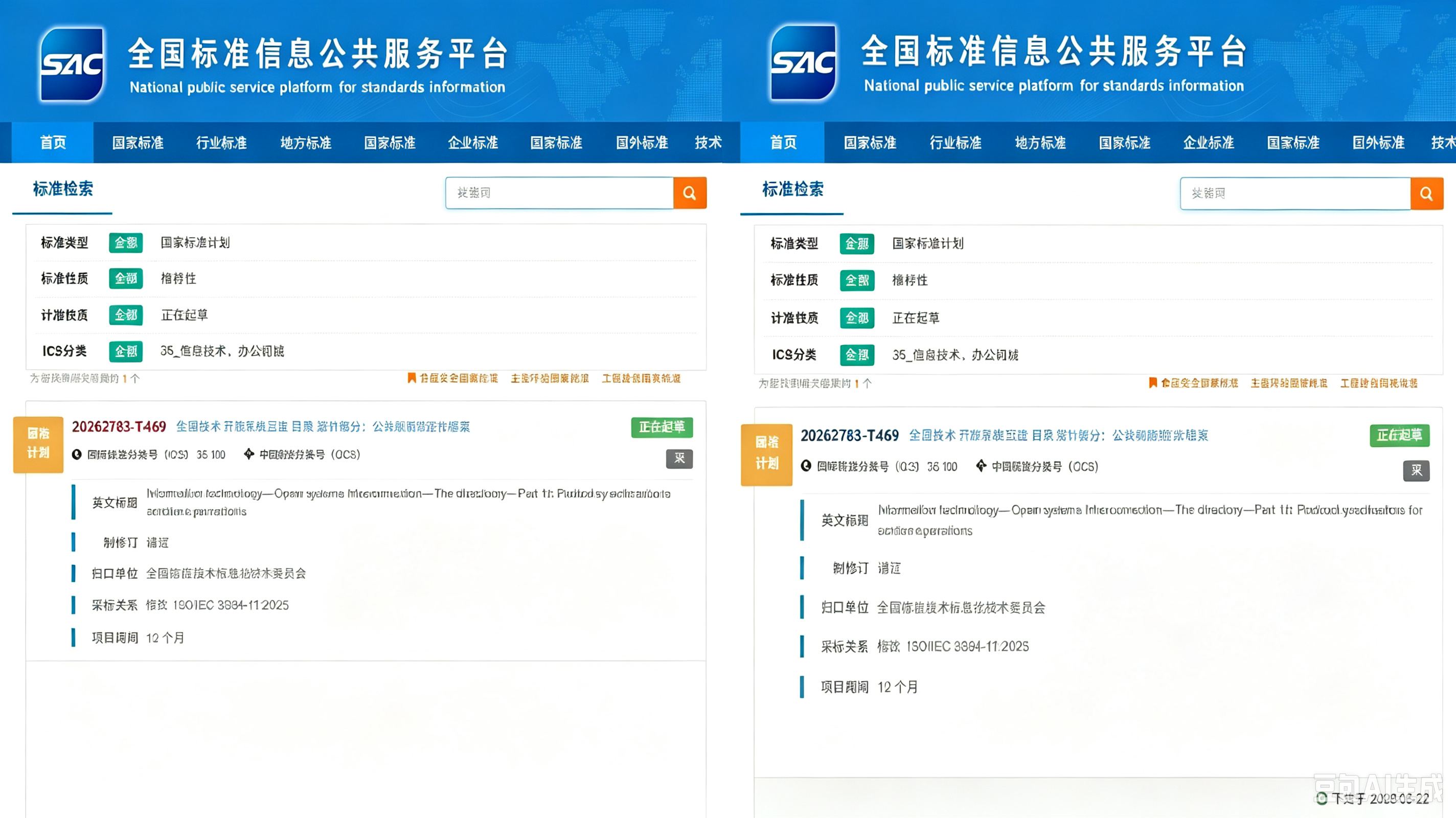Click green 全部 tag in ICS分类 row, right page
This screenshot has height=818, width=1456.
pyautogui.click(x=857, y=355)
